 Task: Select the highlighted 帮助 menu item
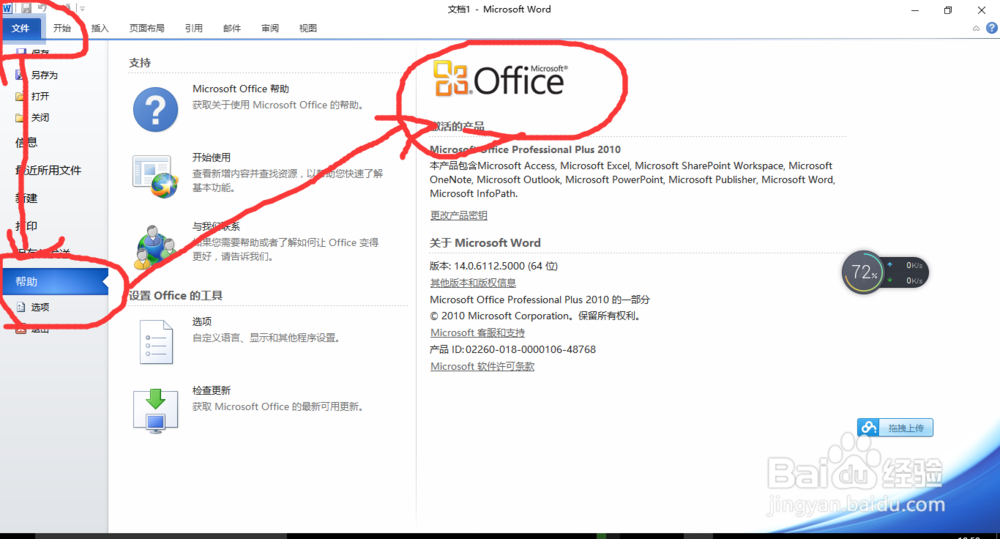point(55,281)
